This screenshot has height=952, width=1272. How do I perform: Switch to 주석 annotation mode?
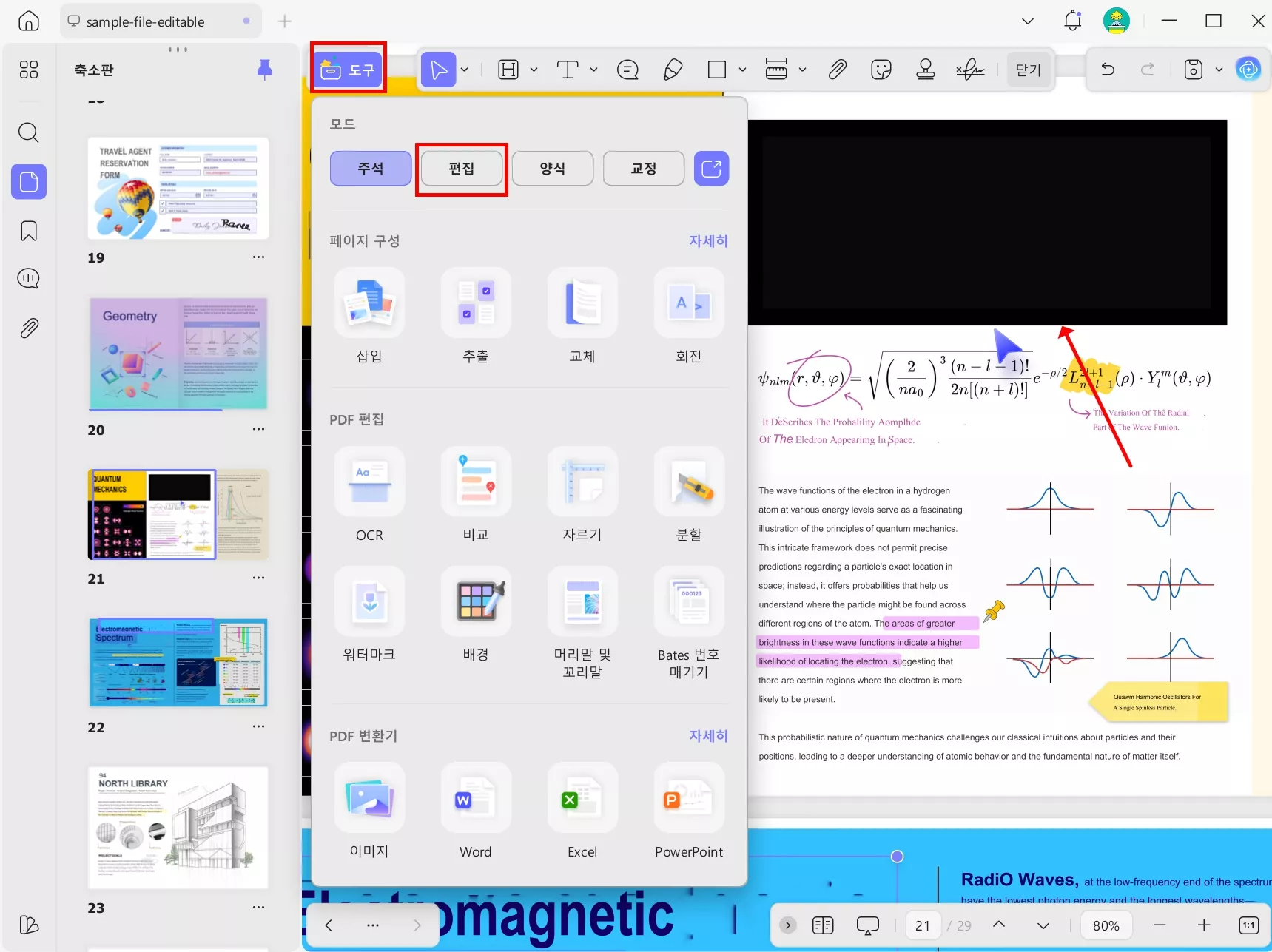(x=371, y=169)
